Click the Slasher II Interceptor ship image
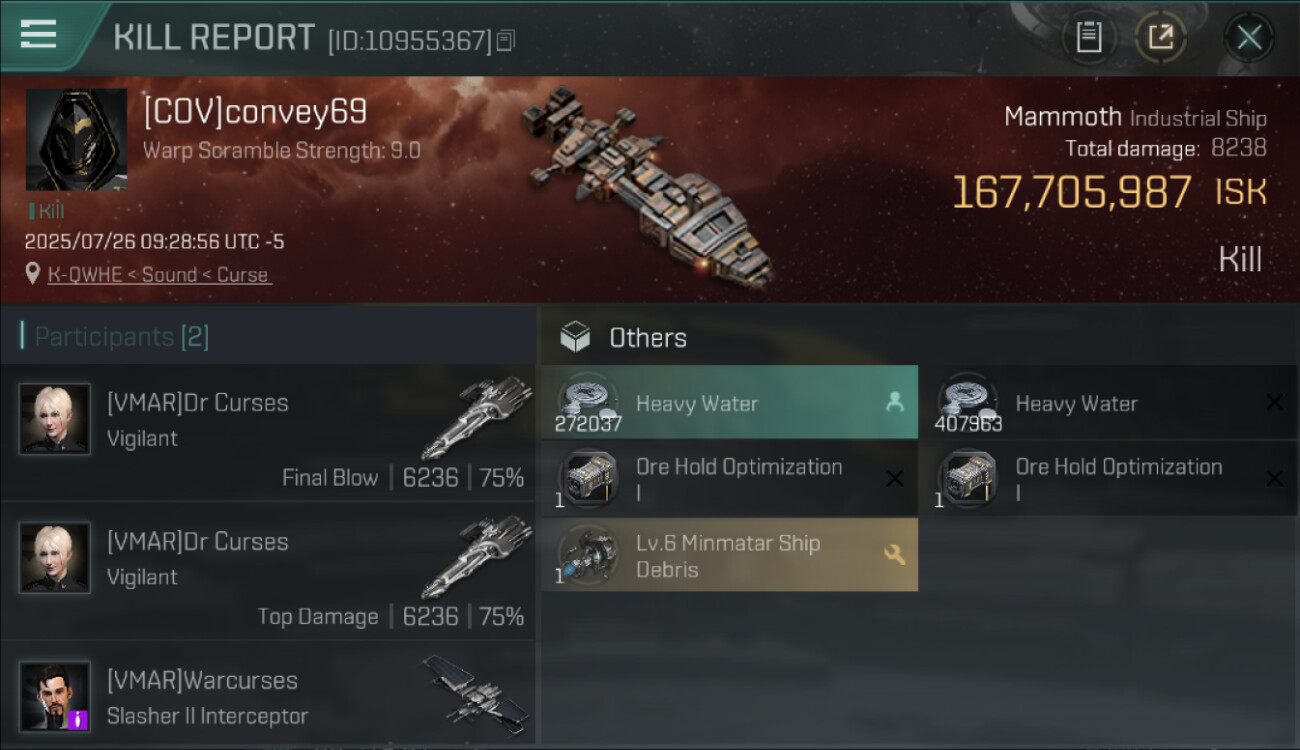 pyautogui.click(x=477, y=691)
